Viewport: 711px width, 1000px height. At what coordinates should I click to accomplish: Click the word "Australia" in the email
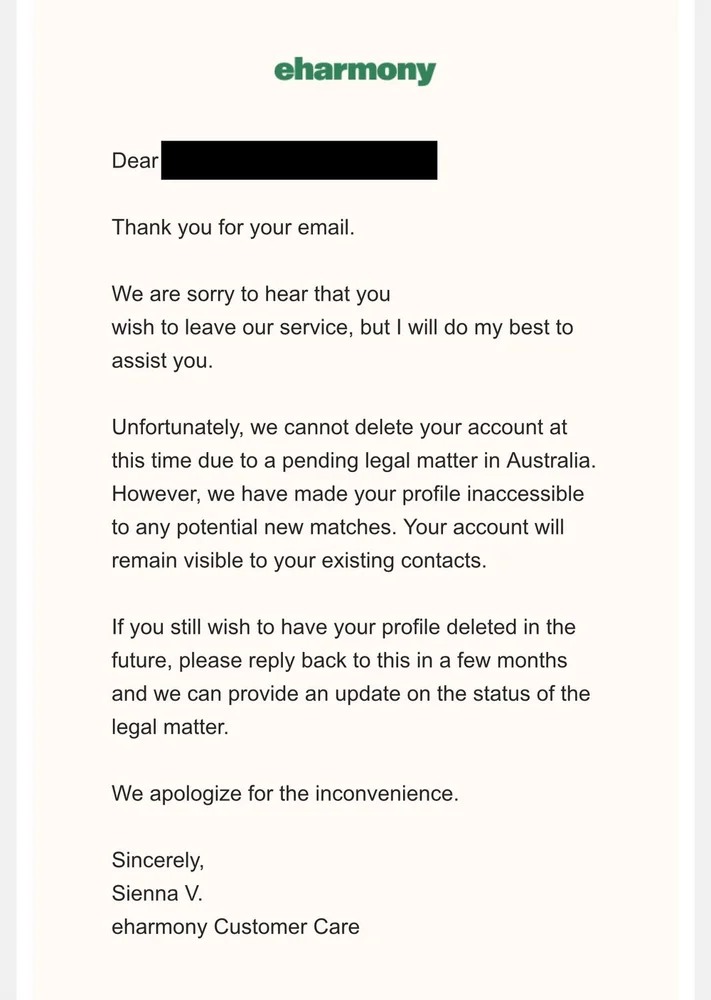tap(552, 461)
